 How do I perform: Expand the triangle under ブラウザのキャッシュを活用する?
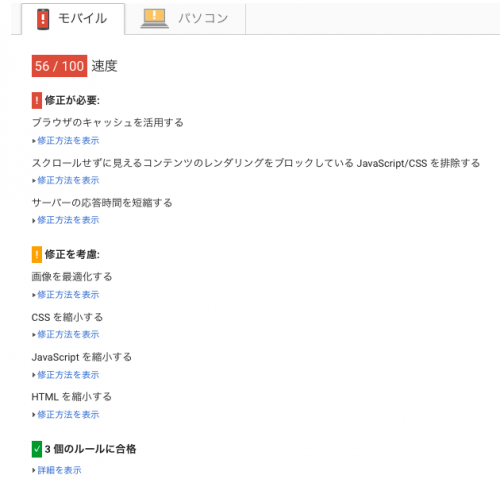click(34, 141)
